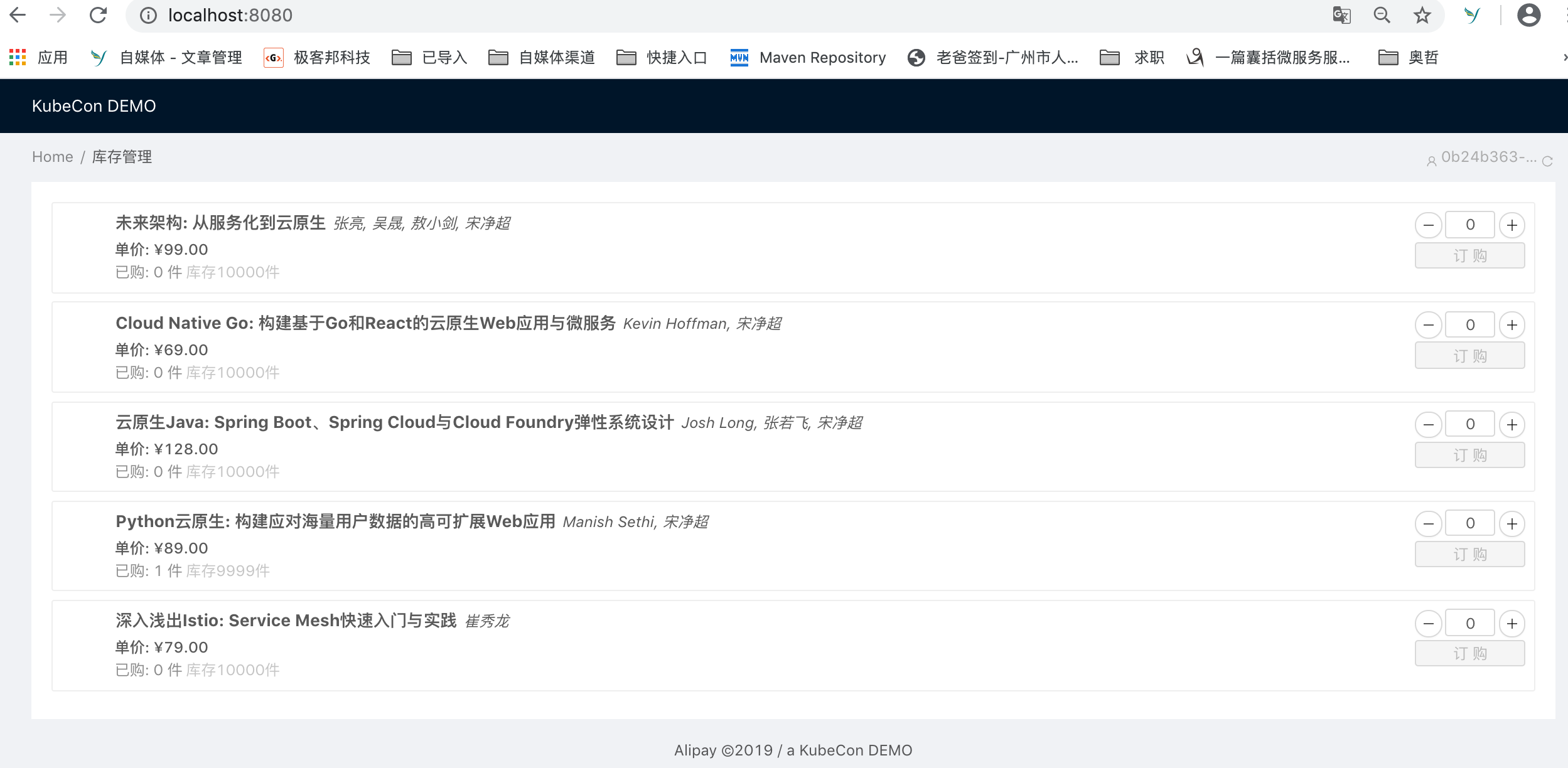
Task: Open the 求职 bookmarks folder
Action: click(x=1133, y=58)
